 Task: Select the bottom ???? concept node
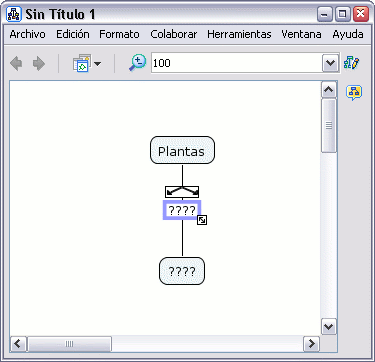182,271
